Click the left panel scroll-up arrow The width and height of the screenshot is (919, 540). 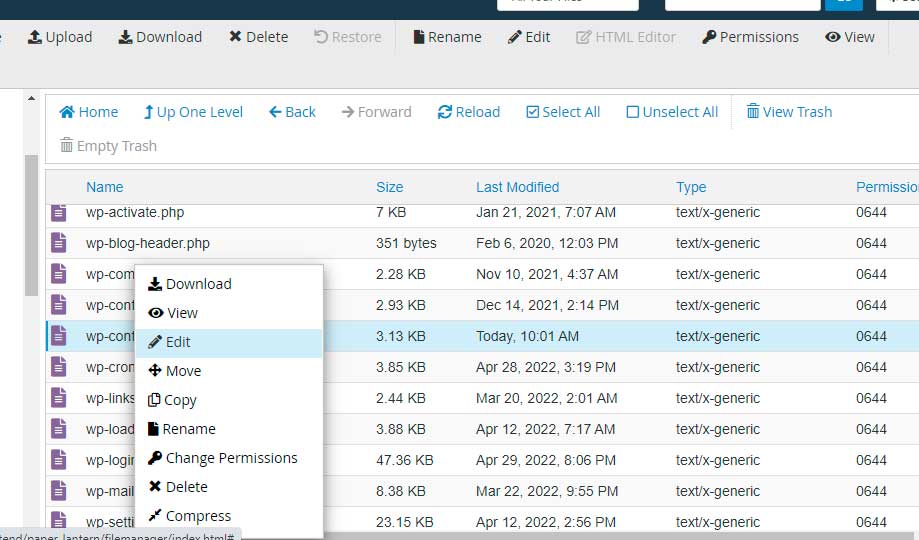[x=32, y=99]
